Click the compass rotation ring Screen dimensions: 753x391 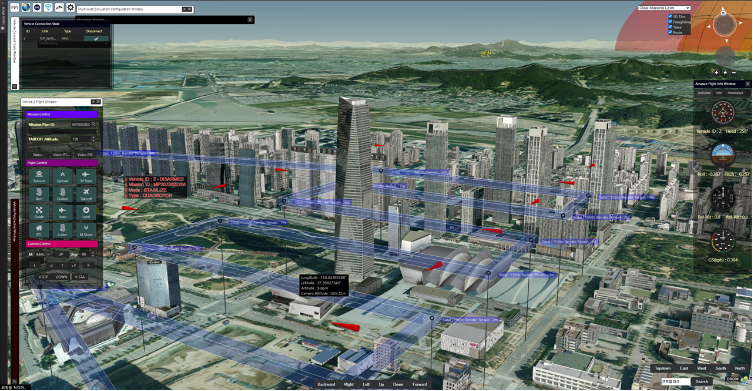725,24
